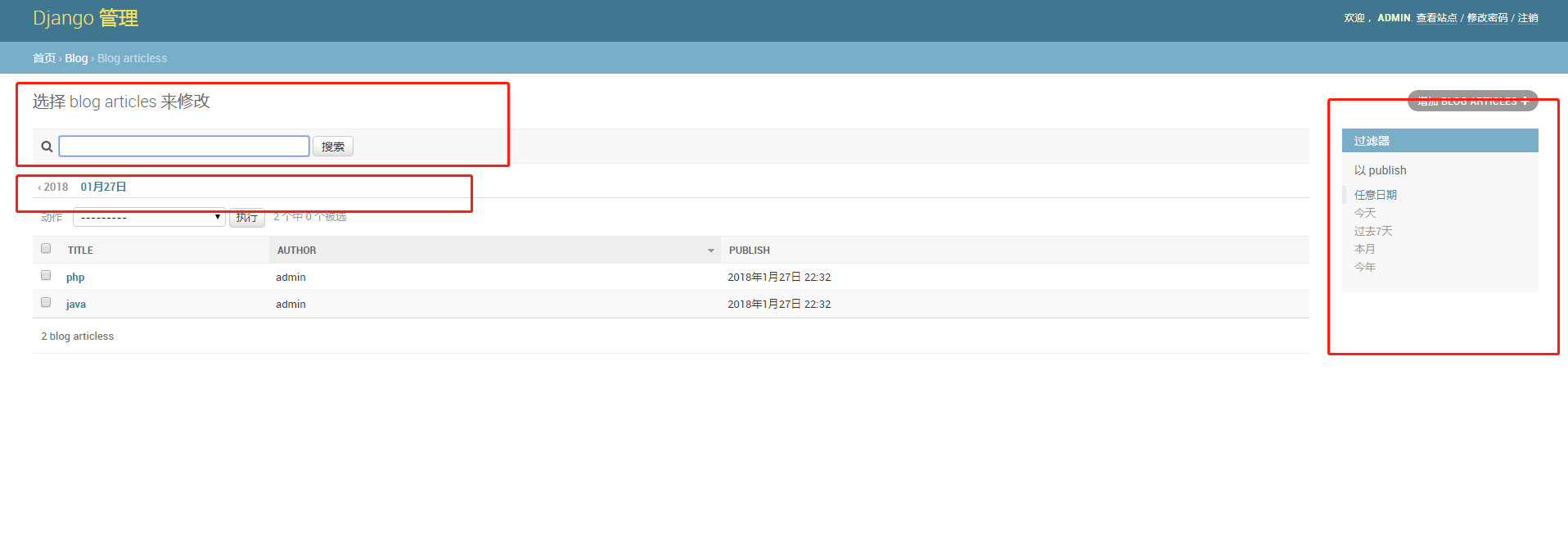
Task: Select the 01月27日 date link
Action: [103, 187]
